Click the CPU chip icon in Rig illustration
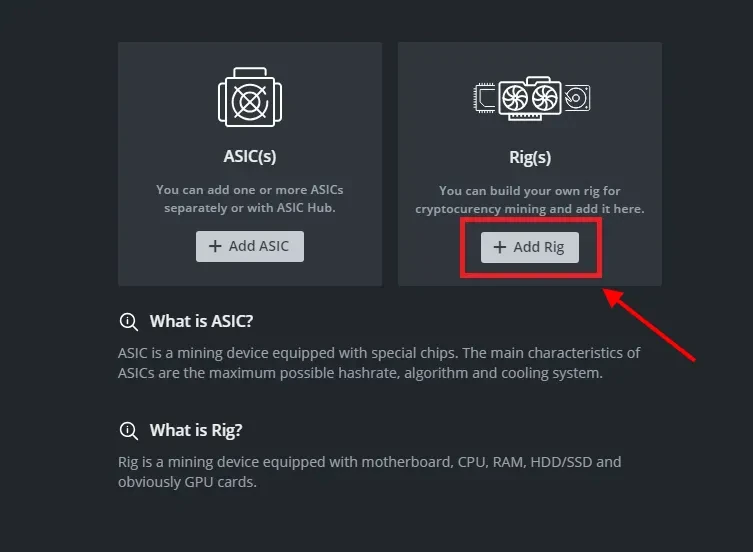Viewport: 753px width, 552px height. click(486, 97)
